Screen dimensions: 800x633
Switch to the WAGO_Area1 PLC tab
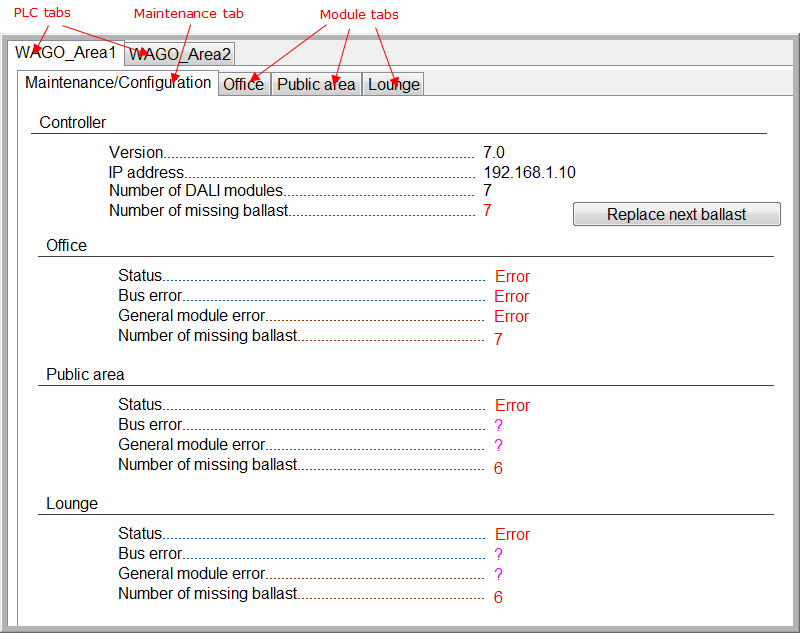[x=66, y=53]
